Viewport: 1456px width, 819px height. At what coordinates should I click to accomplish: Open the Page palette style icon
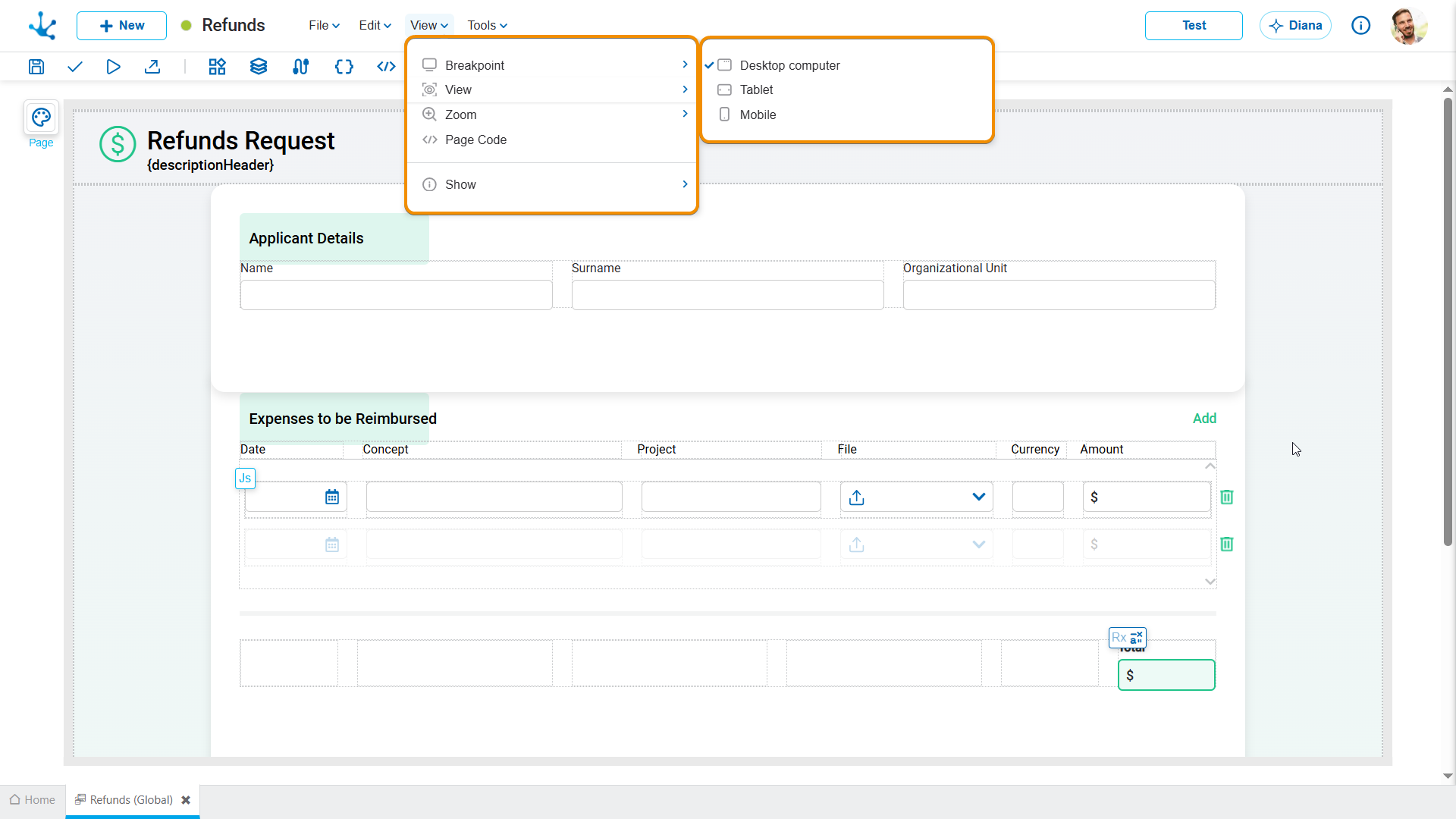41,118
